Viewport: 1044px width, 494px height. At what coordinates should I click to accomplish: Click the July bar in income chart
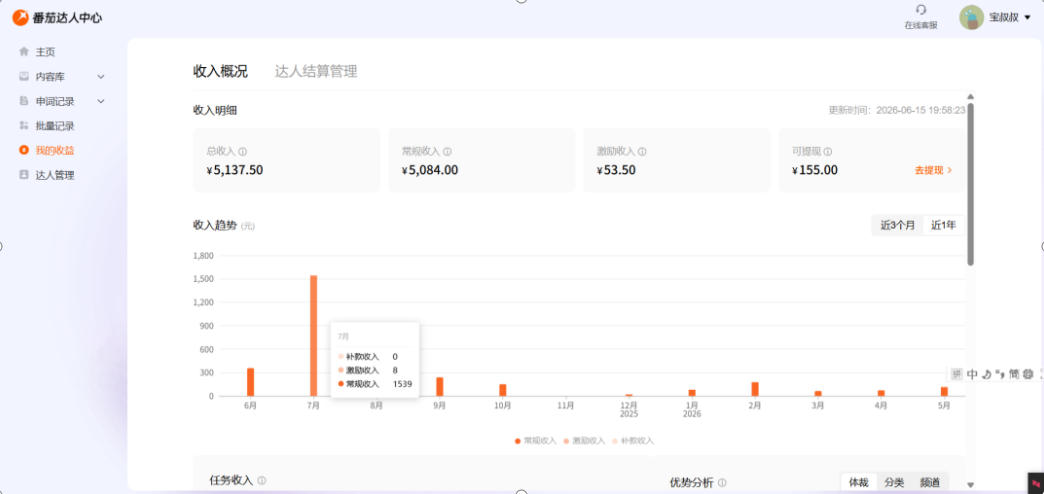click(x=314, y=336)
